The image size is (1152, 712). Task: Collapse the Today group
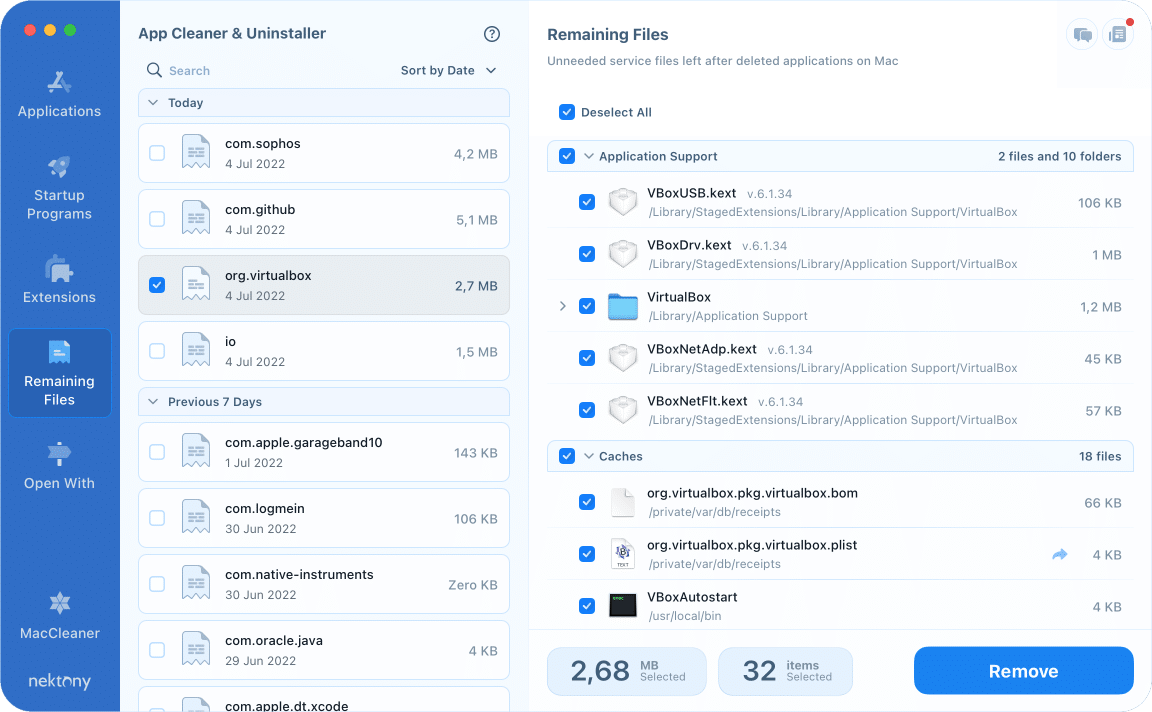coord(153,103)
